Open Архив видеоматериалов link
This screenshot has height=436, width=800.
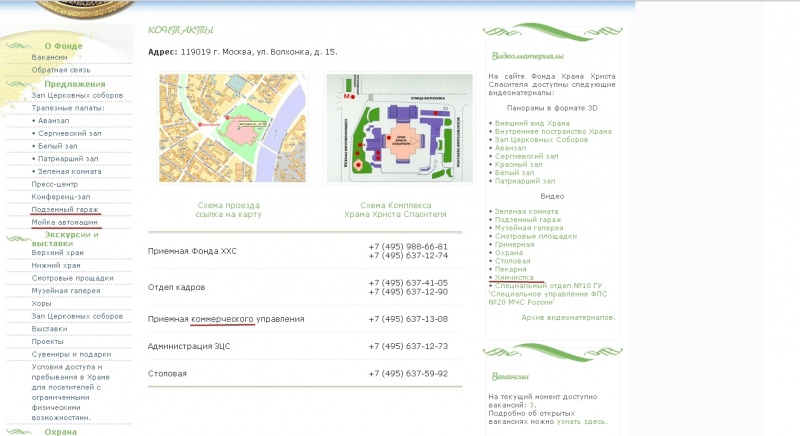(568, 318)
